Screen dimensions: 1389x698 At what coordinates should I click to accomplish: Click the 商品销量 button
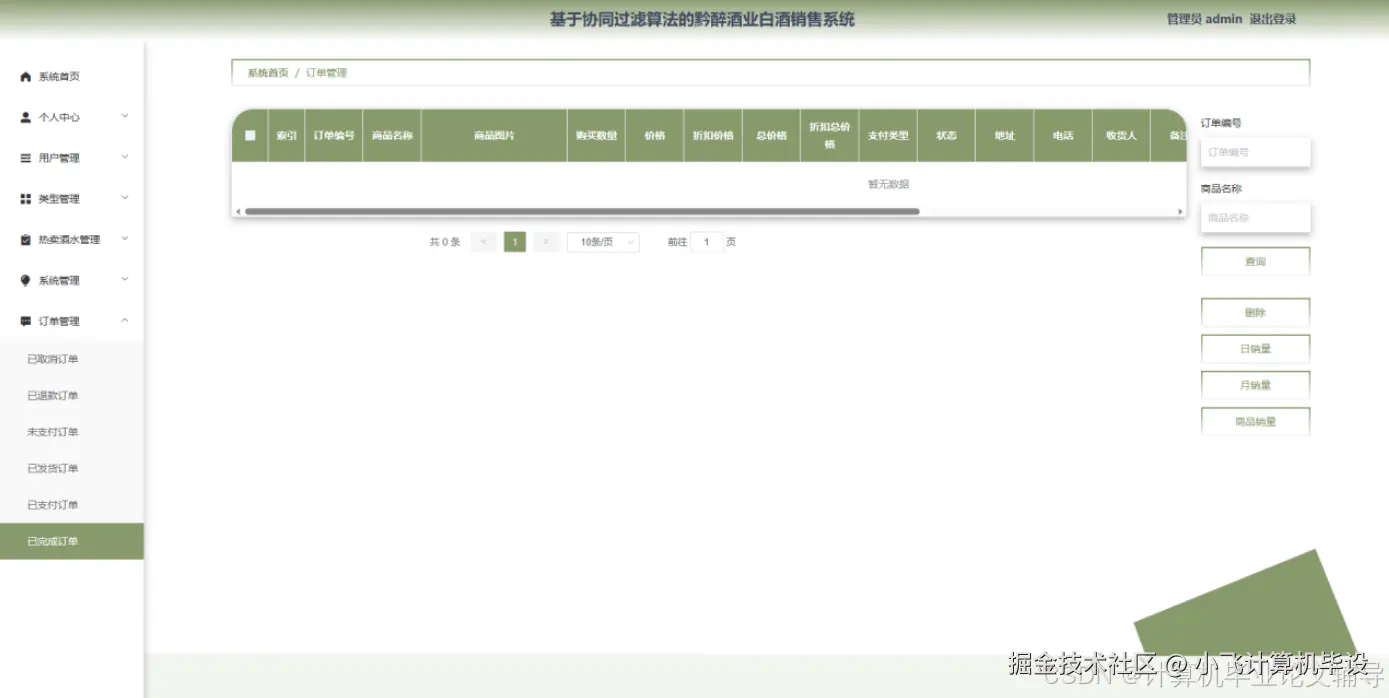tap(1255, 422)
